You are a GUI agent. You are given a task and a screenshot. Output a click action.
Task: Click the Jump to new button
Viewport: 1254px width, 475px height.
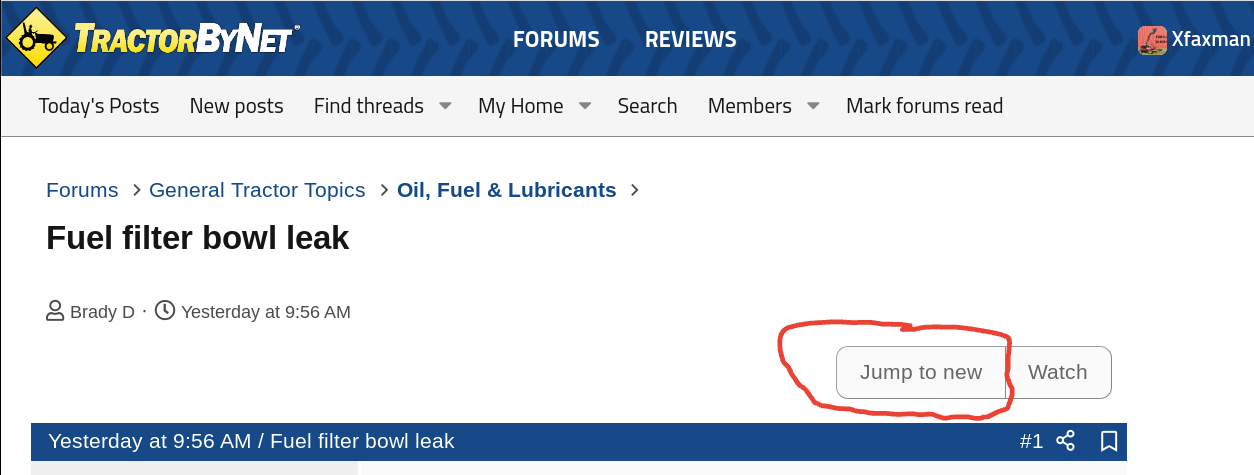921,372
